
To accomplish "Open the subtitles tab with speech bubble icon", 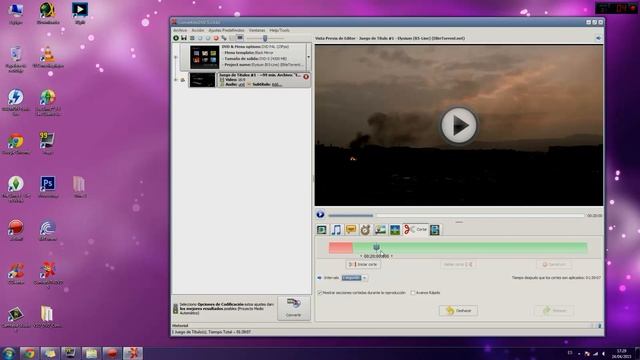I will pyautogui.click(x=351, y=230).
